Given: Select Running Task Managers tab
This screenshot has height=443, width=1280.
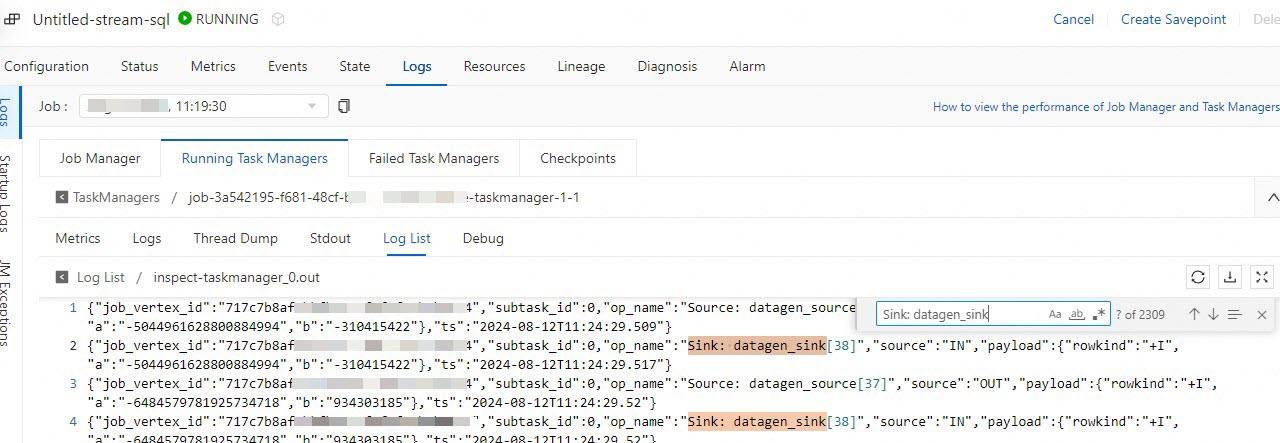Looking at the screenshot, I should pyautogui.click(x=254, y=158).
